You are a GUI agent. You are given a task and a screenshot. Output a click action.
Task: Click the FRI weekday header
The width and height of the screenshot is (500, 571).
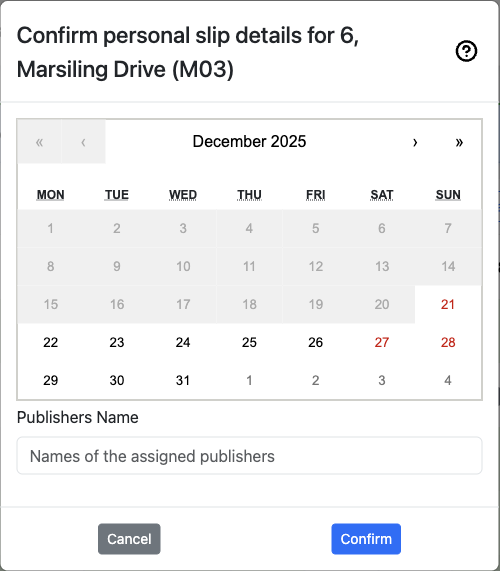(x=315, y=195)
